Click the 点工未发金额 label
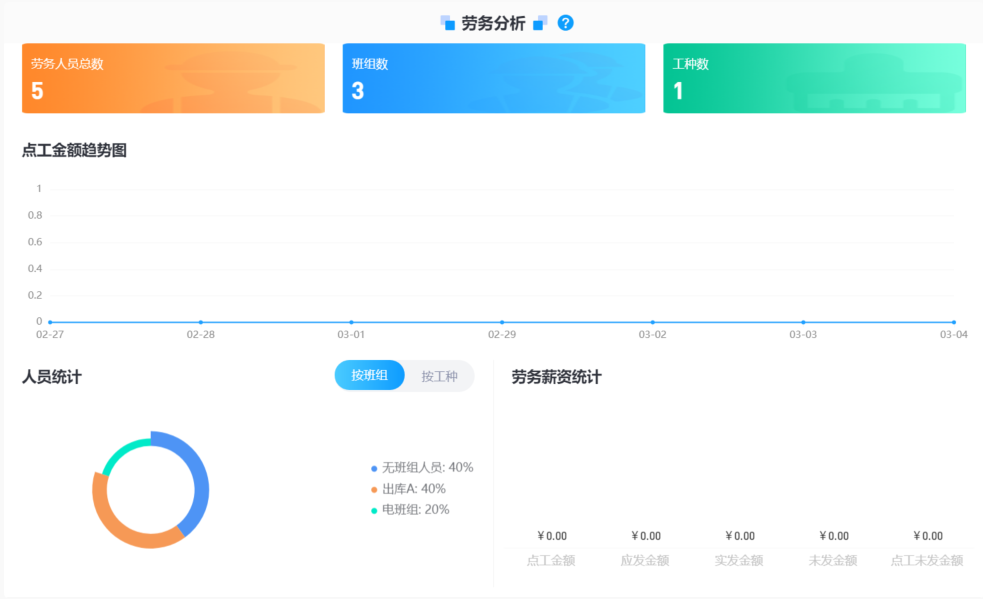Viewport: 983px width, 599px height. 926,560
